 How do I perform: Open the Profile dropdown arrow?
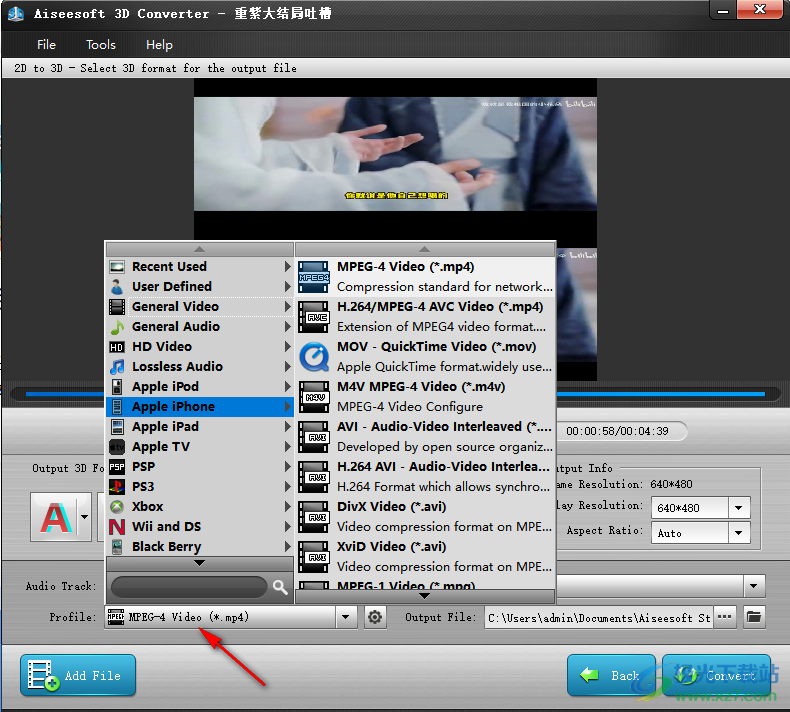click(346, 617)
